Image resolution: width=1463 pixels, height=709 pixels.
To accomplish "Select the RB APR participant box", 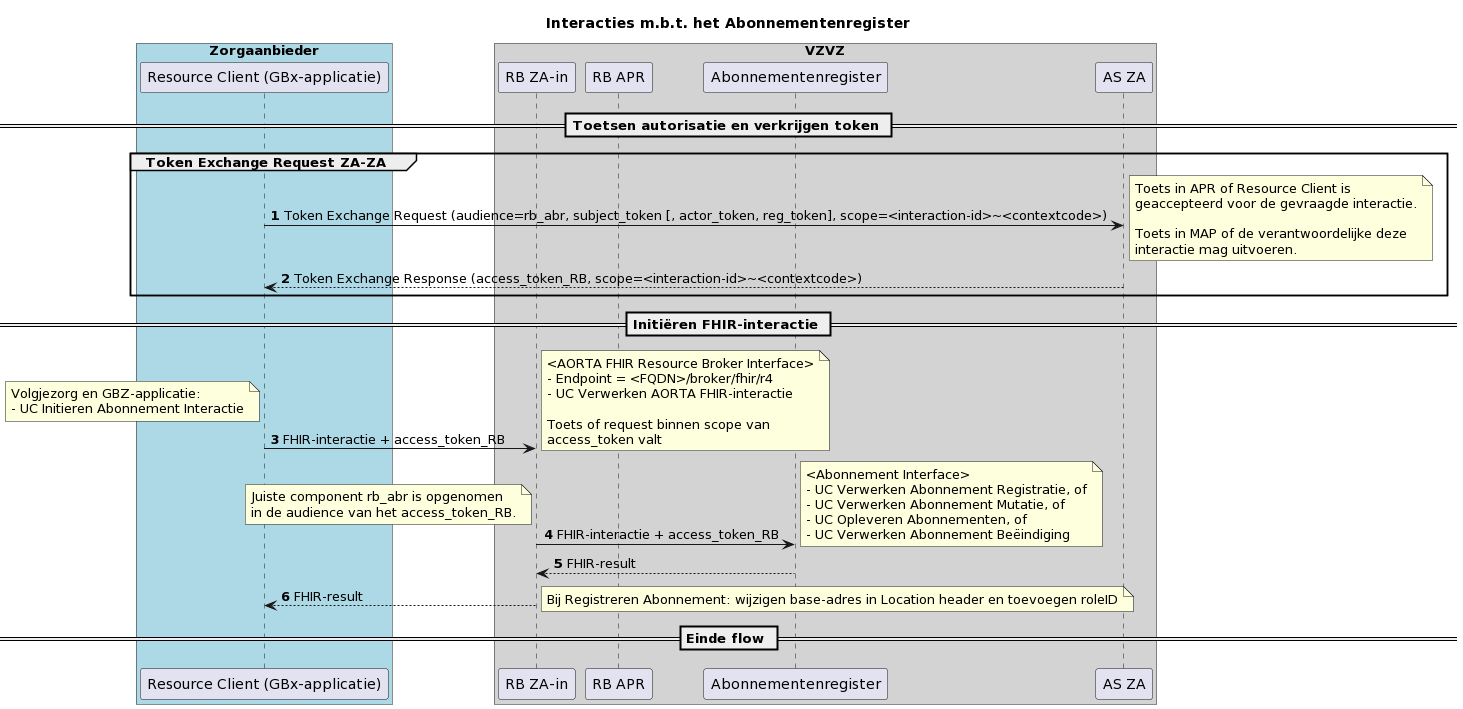I will coord(618,77).
